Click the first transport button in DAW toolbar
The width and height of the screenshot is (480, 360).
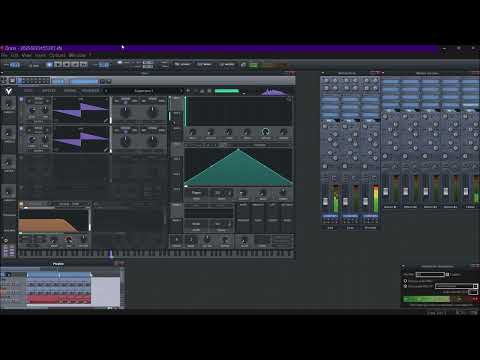(49, 64)
